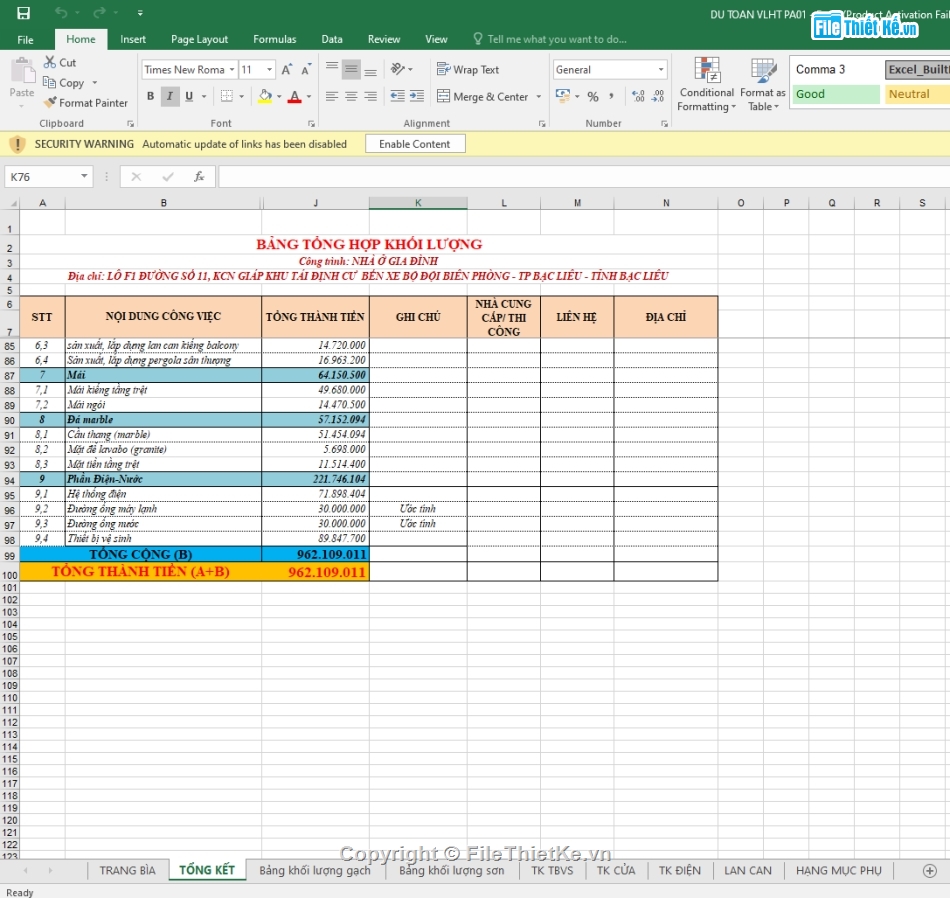Open the TK ĐIỆN sheet tab
Image resolution: width=950 pixels, height=898 pixels.
tap(680, 870)
